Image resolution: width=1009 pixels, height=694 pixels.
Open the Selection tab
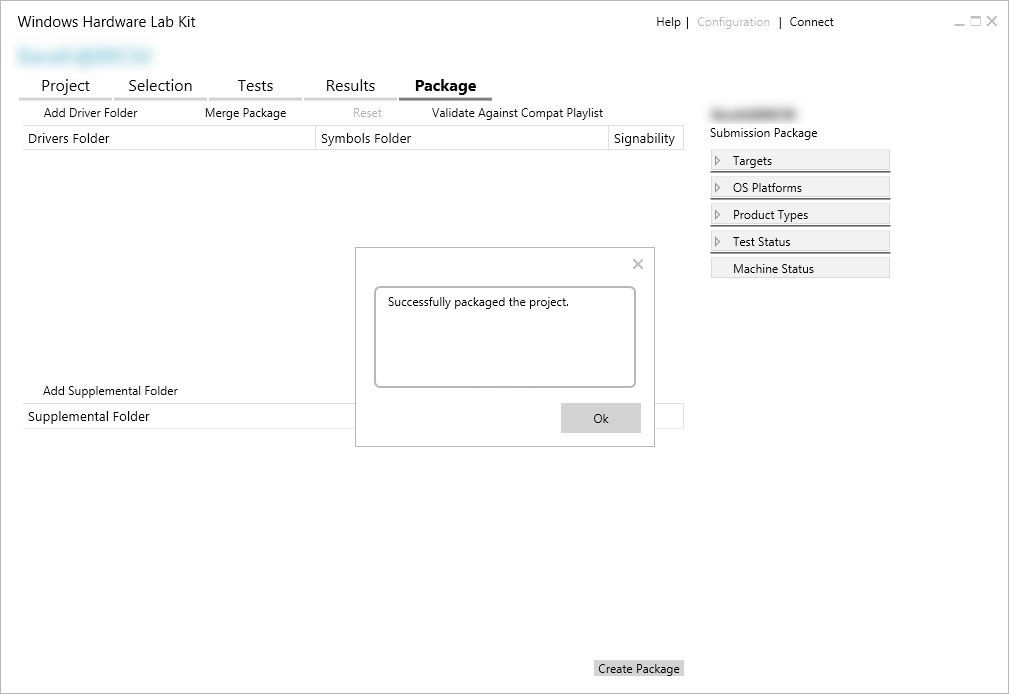(x=160, y=86)
